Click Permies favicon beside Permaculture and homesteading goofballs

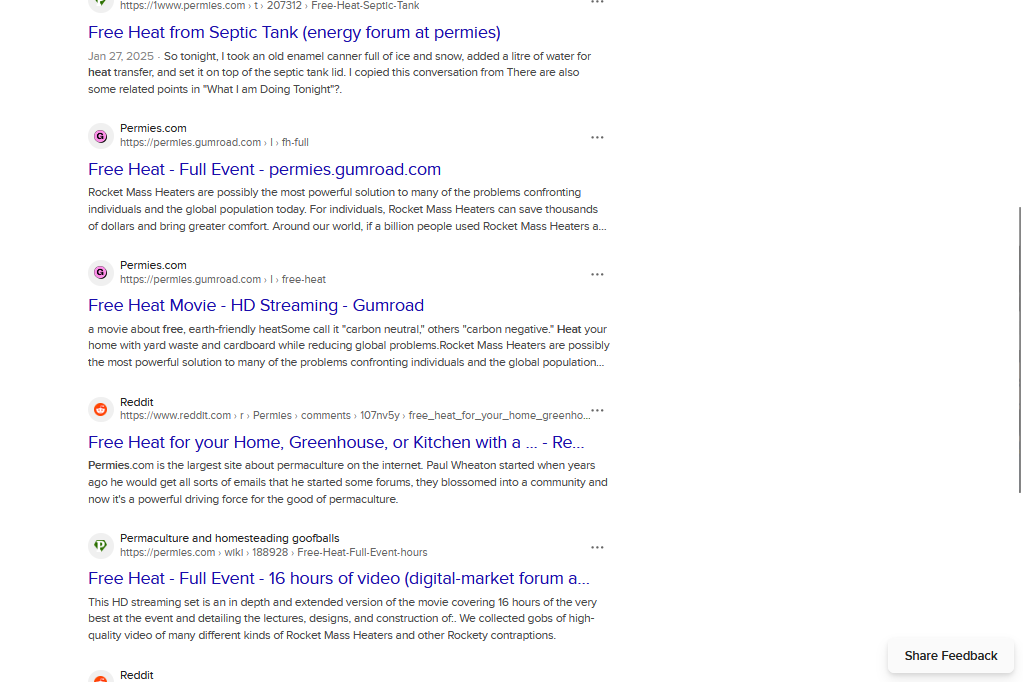click(100, 545)
